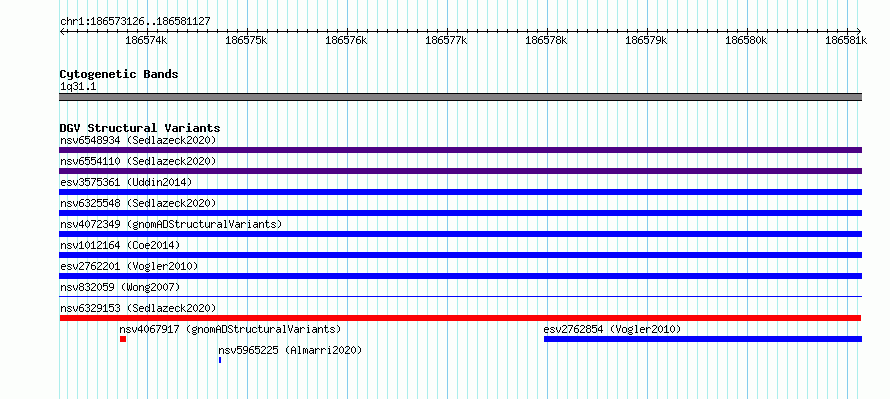
Task: Click the blue bar under nsv4072349
Action: pyautogui.click(x=460, y=234)
